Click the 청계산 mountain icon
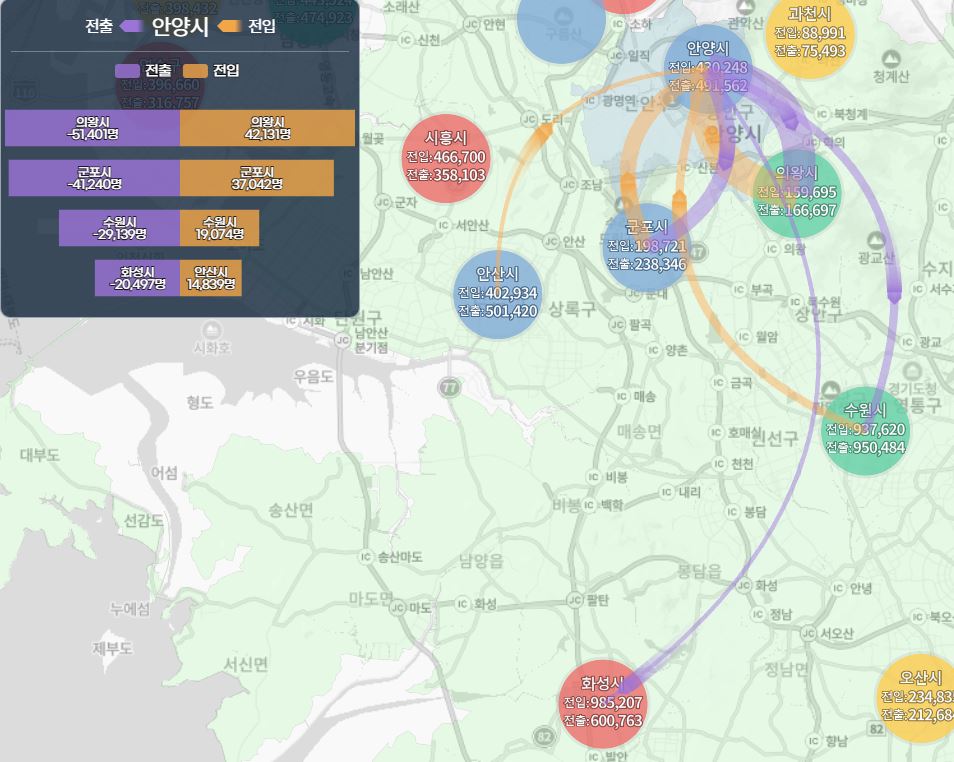 [890, 59]
